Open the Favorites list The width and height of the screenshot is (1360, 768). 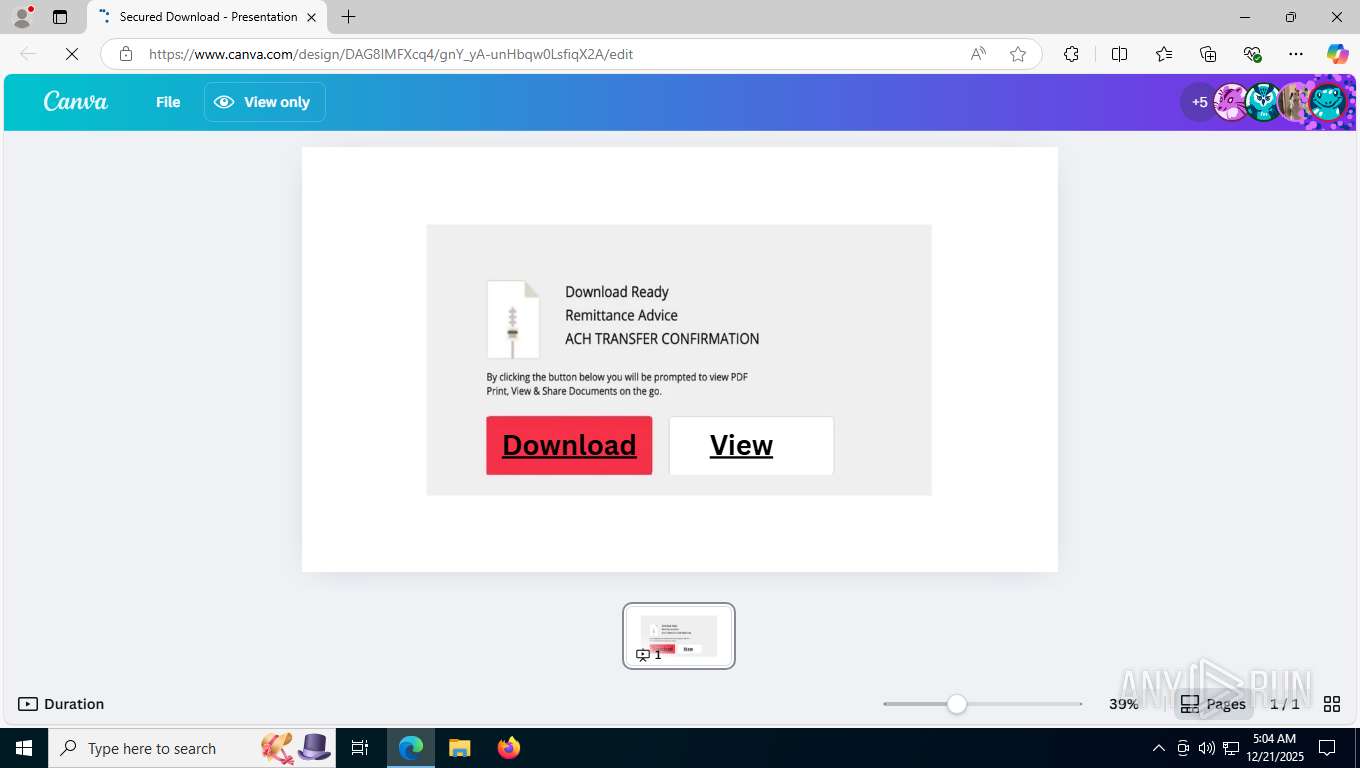pos(1164,54)
